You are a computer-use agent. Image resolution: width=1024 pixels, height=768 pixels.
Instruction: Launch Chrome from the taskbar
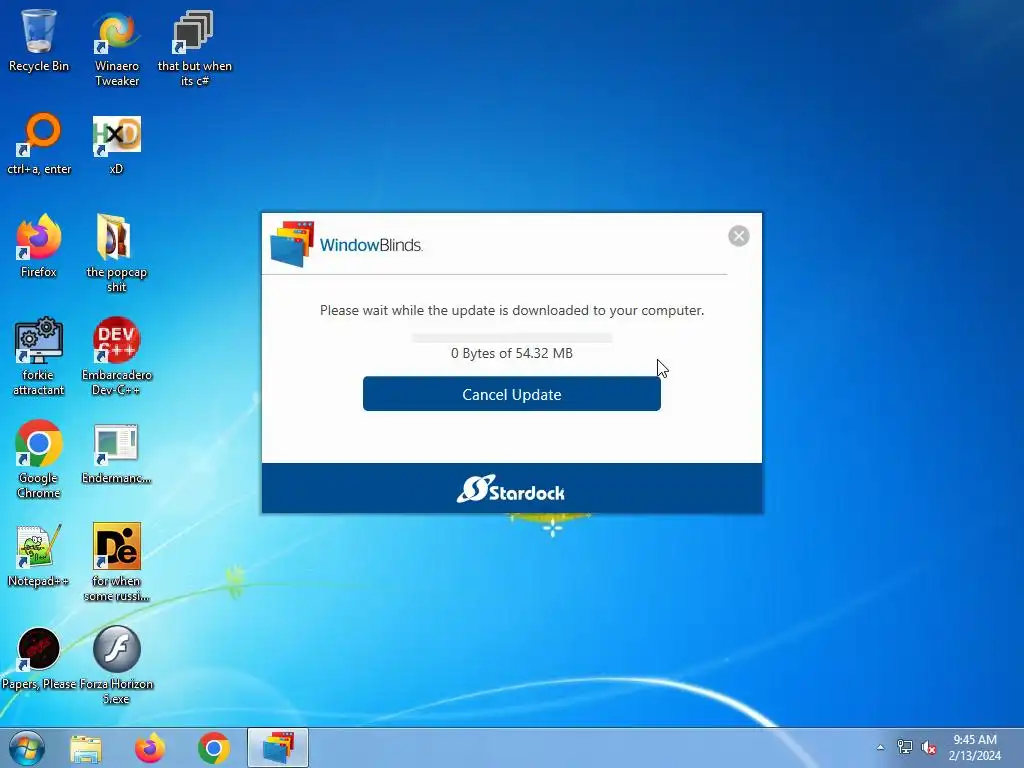[214, 748]
